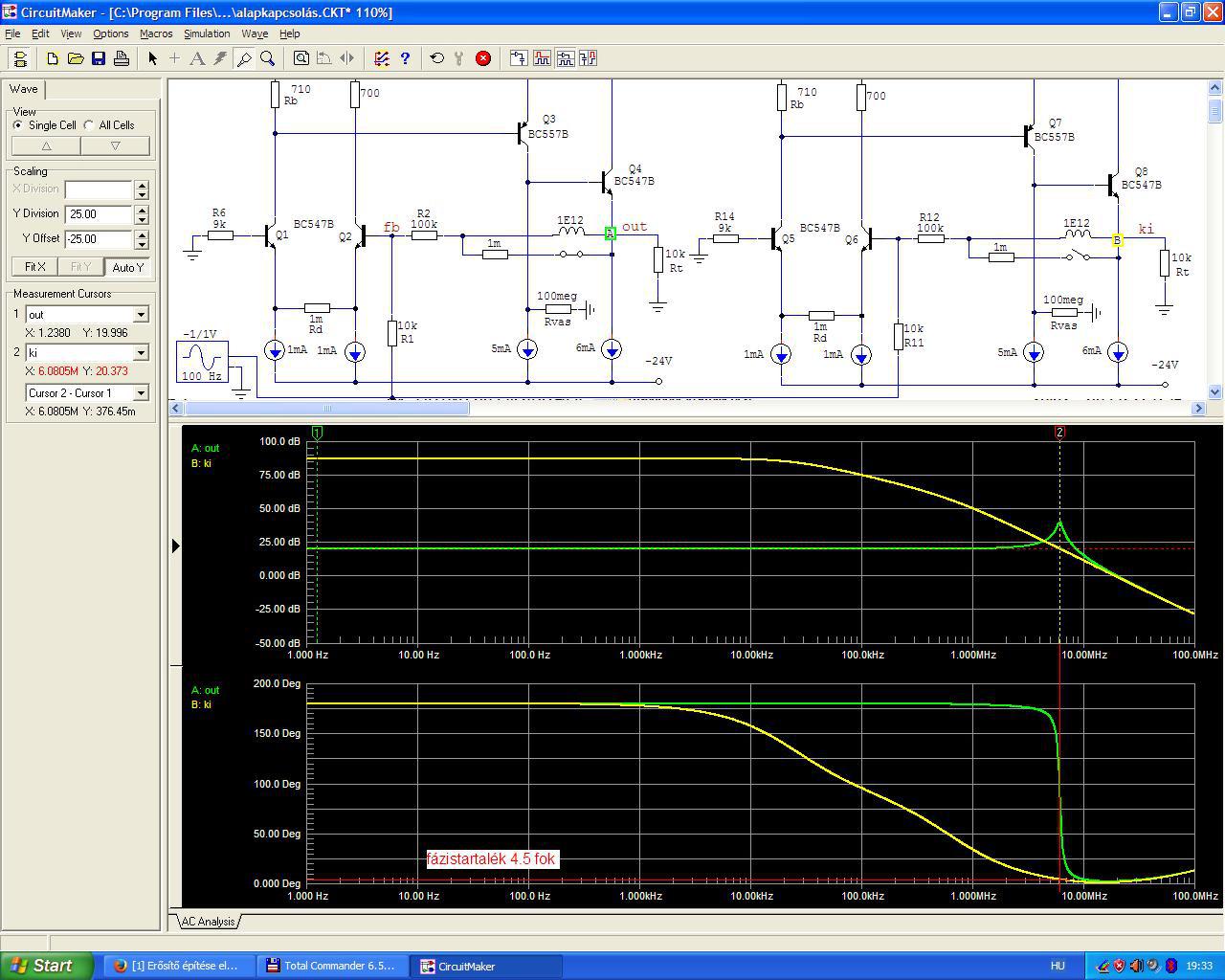Switch to Firefox 'Erősítő építése' taskbar window
This screenshot has width=1225, height=980.
178,966
